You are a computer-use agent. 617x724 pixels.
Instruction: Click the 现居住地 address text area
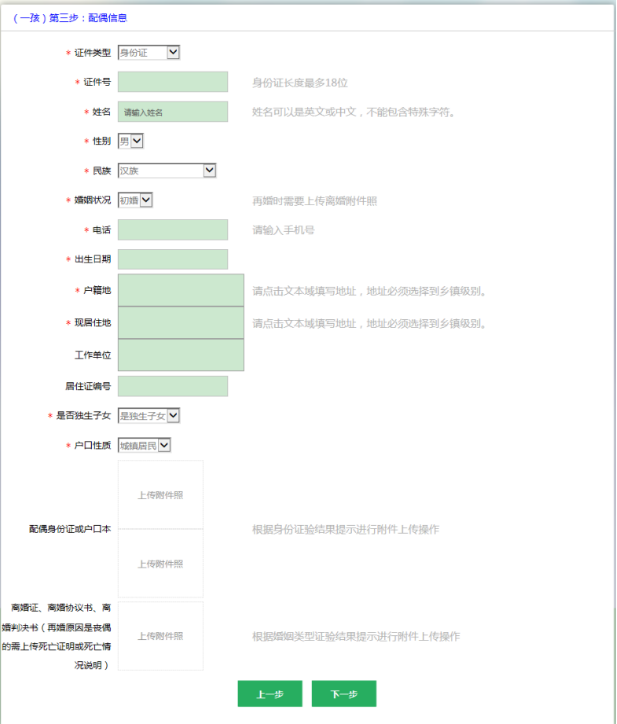tap(180, 322)
